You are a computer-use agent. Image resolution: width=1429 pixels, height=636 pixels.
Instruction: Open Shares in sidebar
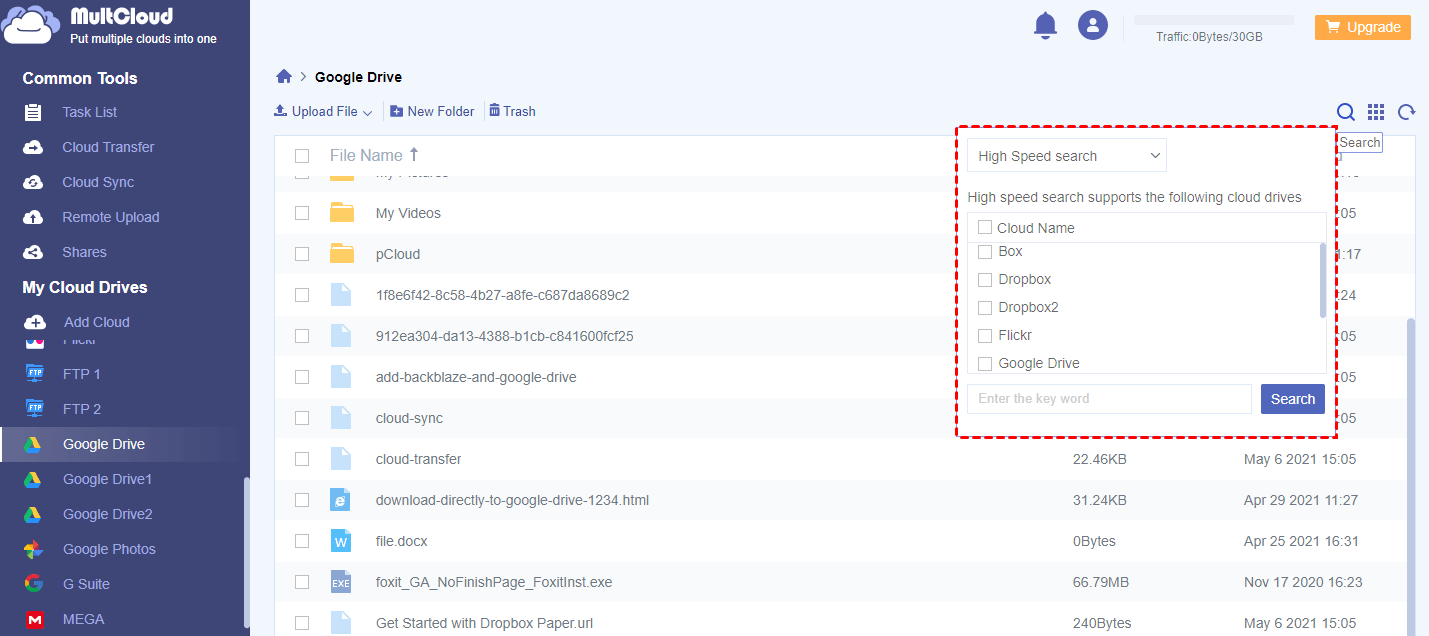coord(84,252)
